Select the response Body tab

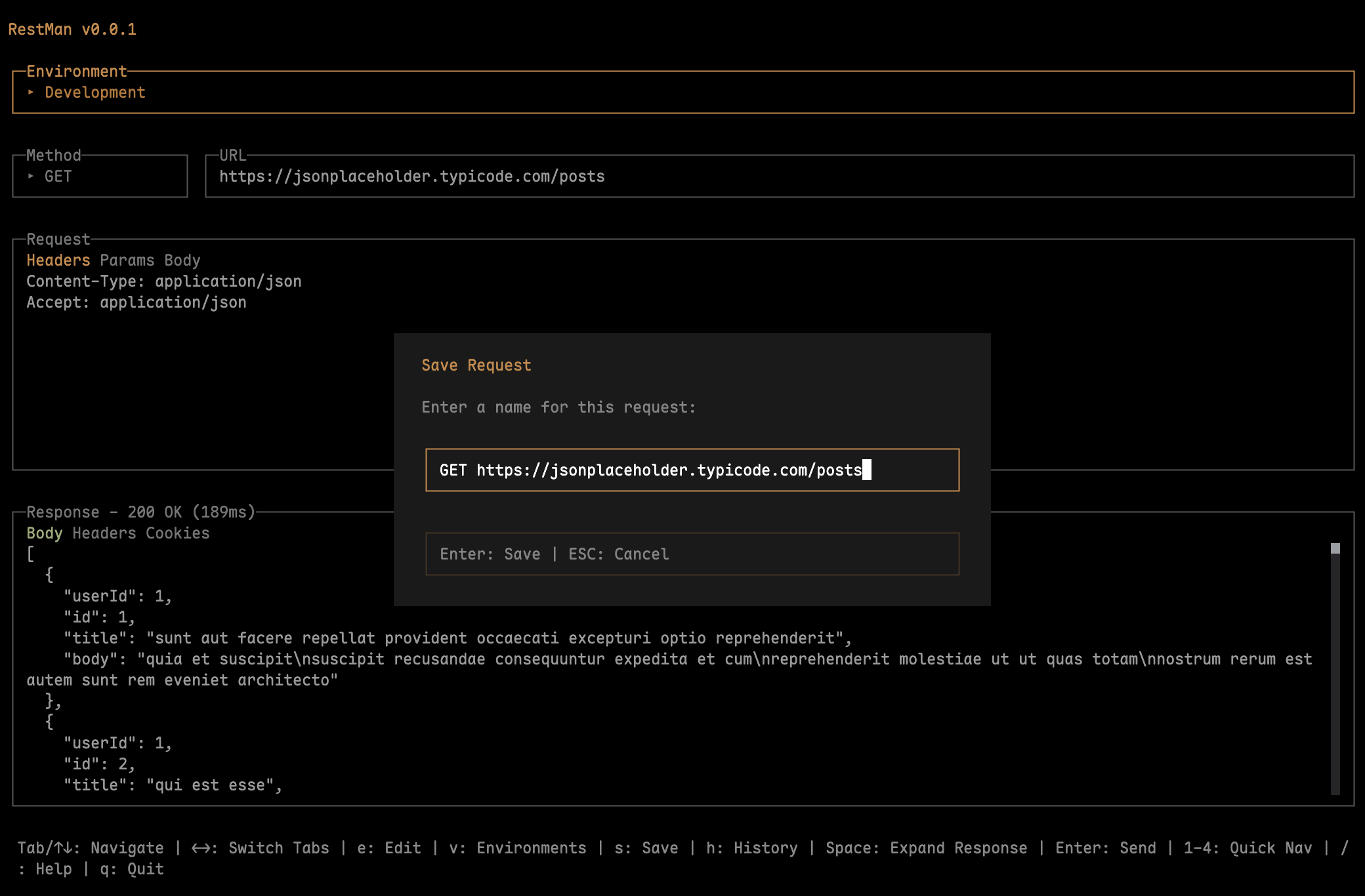point(44,533)
